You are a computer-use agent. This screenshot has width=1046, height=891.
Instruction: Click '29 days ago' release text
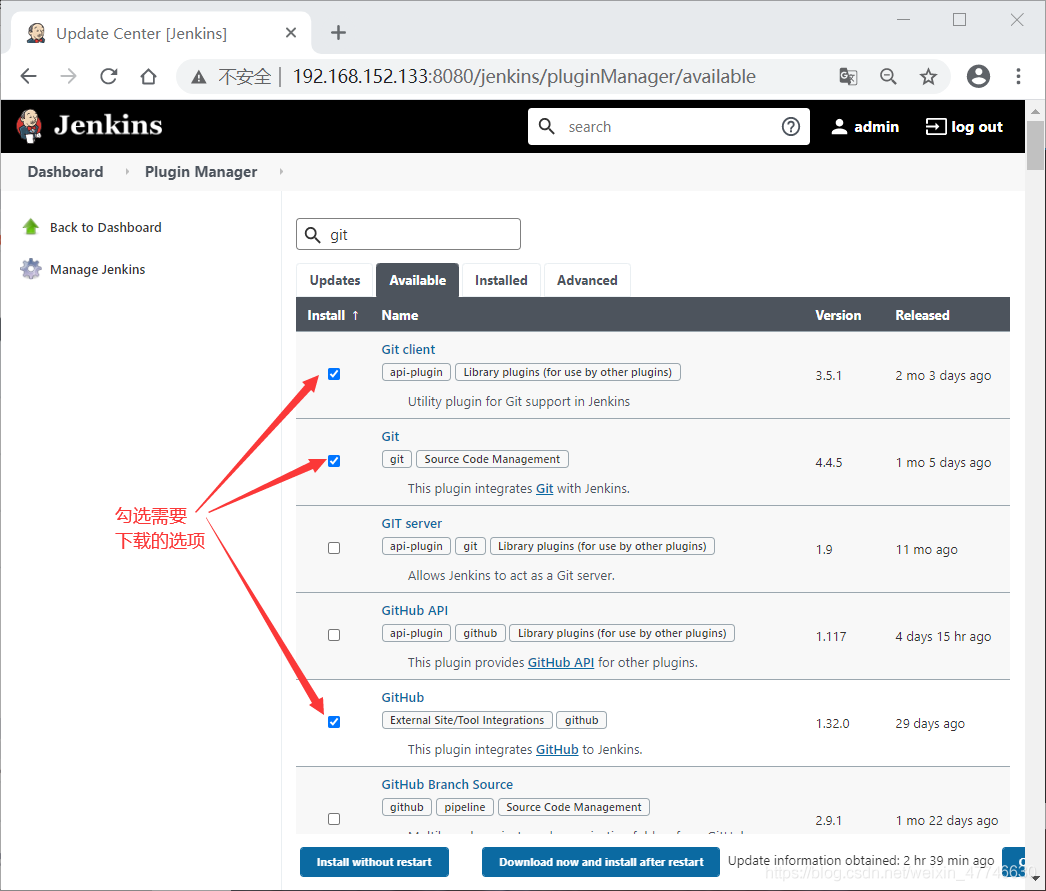point(930,724)
